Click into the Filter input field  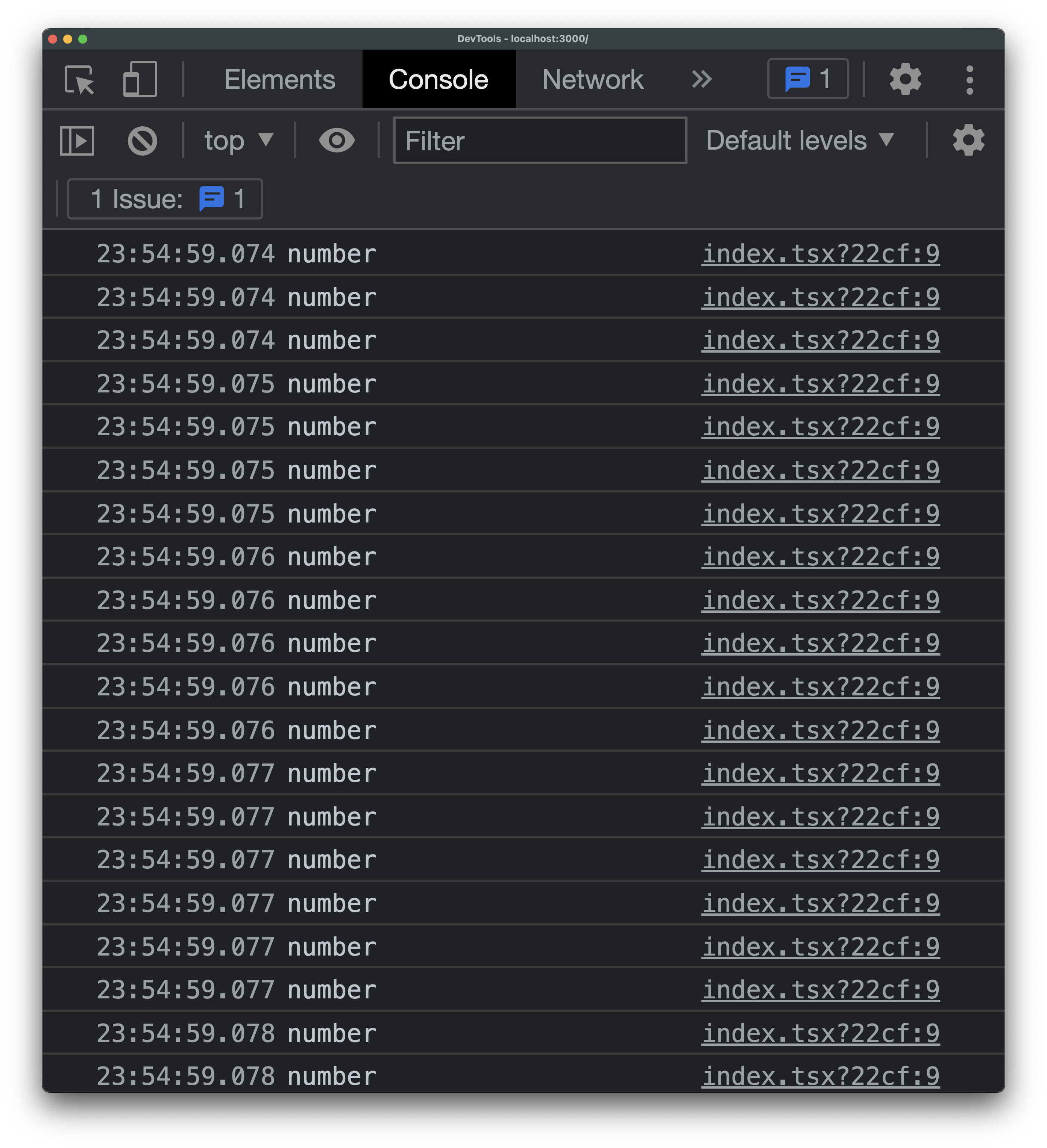(539, 141)
